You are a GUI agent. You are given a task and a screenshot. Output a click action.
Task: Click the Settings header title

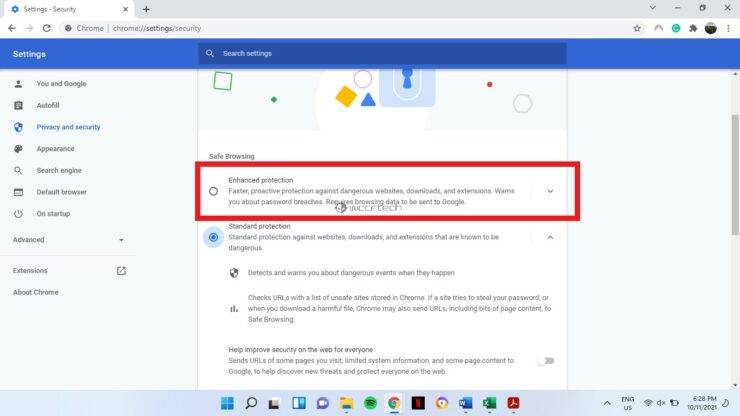point(29,54)
